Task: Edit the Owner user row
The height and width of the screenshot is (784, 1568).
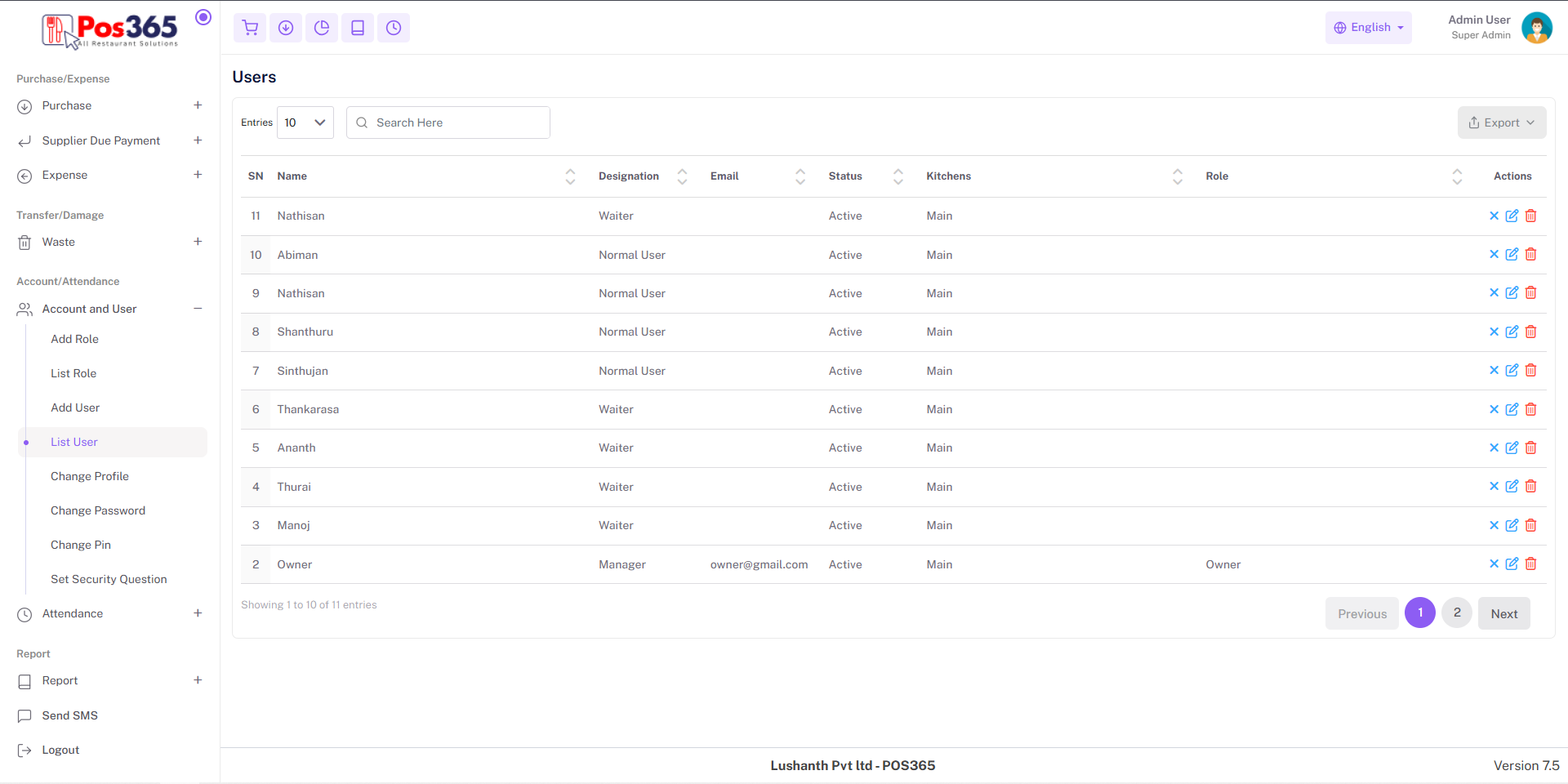Action: (x=1512, y=564)
